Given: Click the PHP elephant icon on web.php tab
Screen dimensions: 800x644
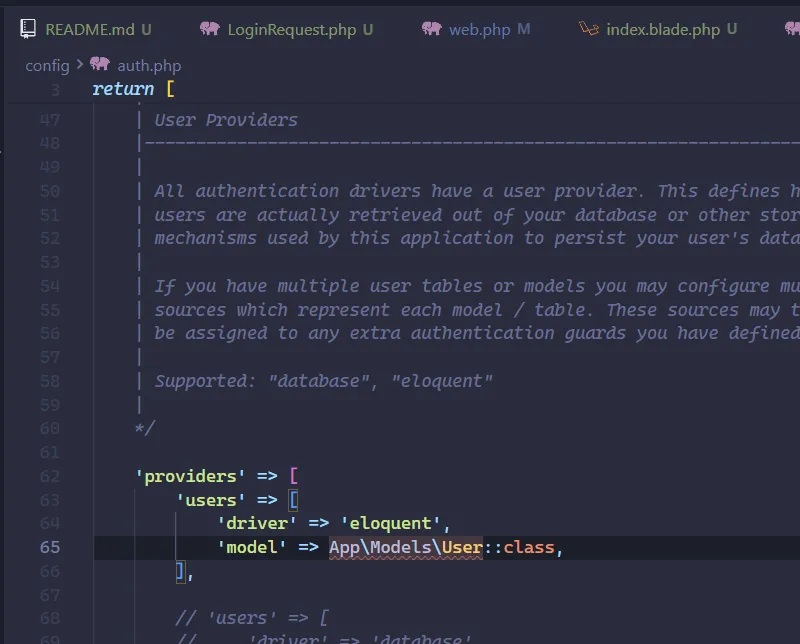Looking at the screenshot, I should (430, 29).
